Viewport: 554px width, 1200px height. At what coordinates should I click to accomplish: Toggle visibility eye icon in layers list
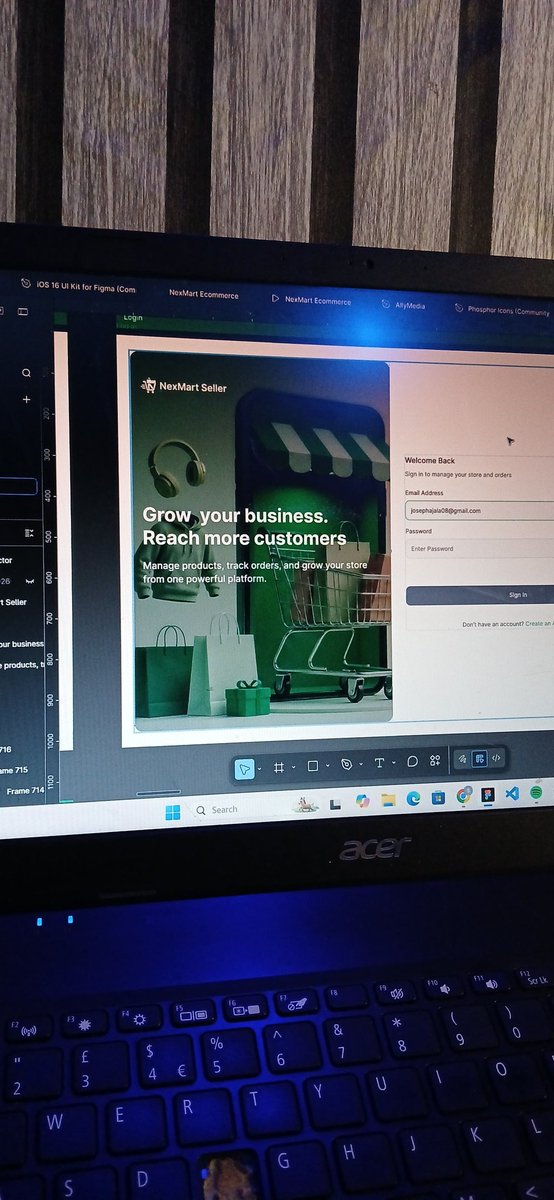click(30, 581)
